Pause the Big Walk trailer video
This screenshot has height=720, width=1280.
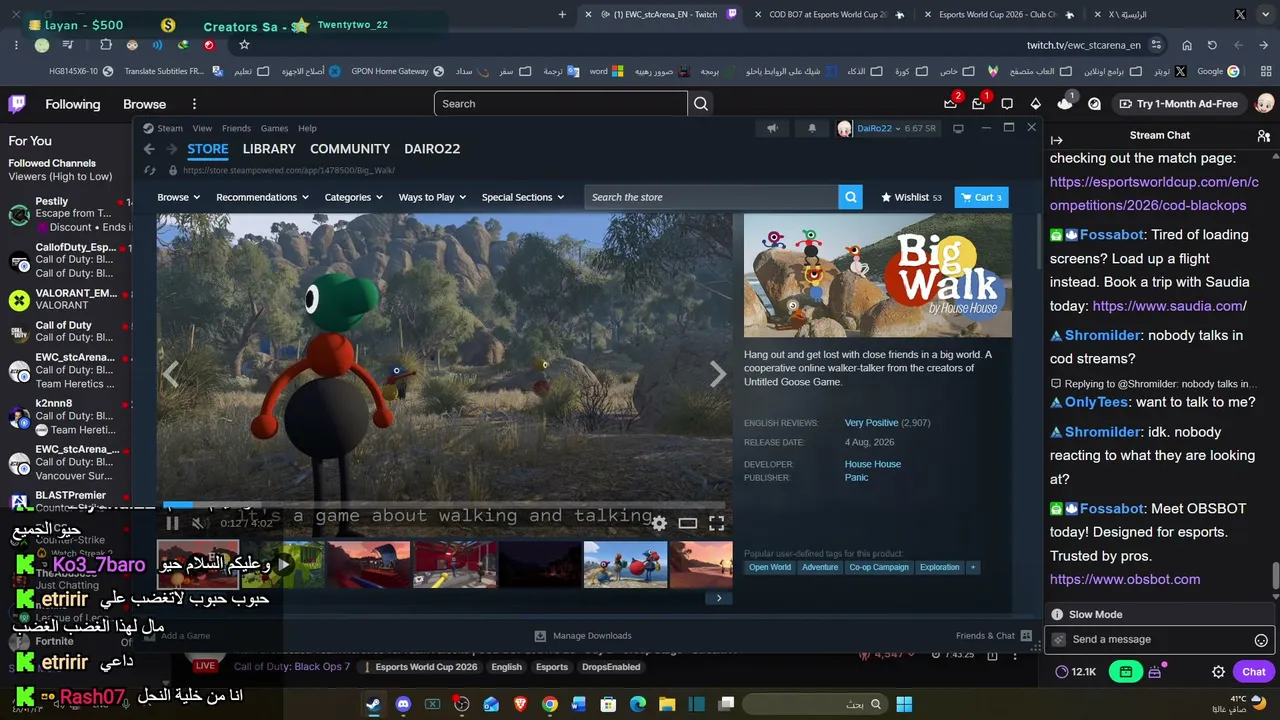click(x=172, y=523)
